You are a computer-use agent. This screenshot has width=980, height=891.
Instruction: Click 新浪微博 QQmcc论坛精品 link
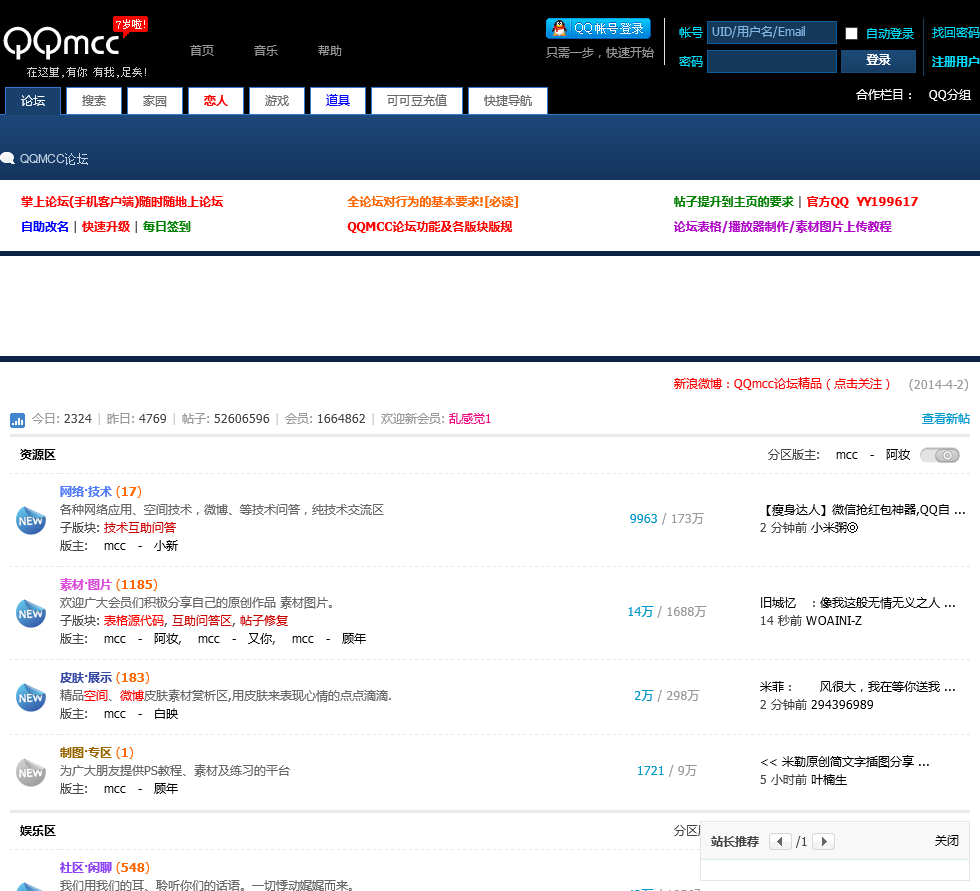pyautogui.click(x=782, y=384)
